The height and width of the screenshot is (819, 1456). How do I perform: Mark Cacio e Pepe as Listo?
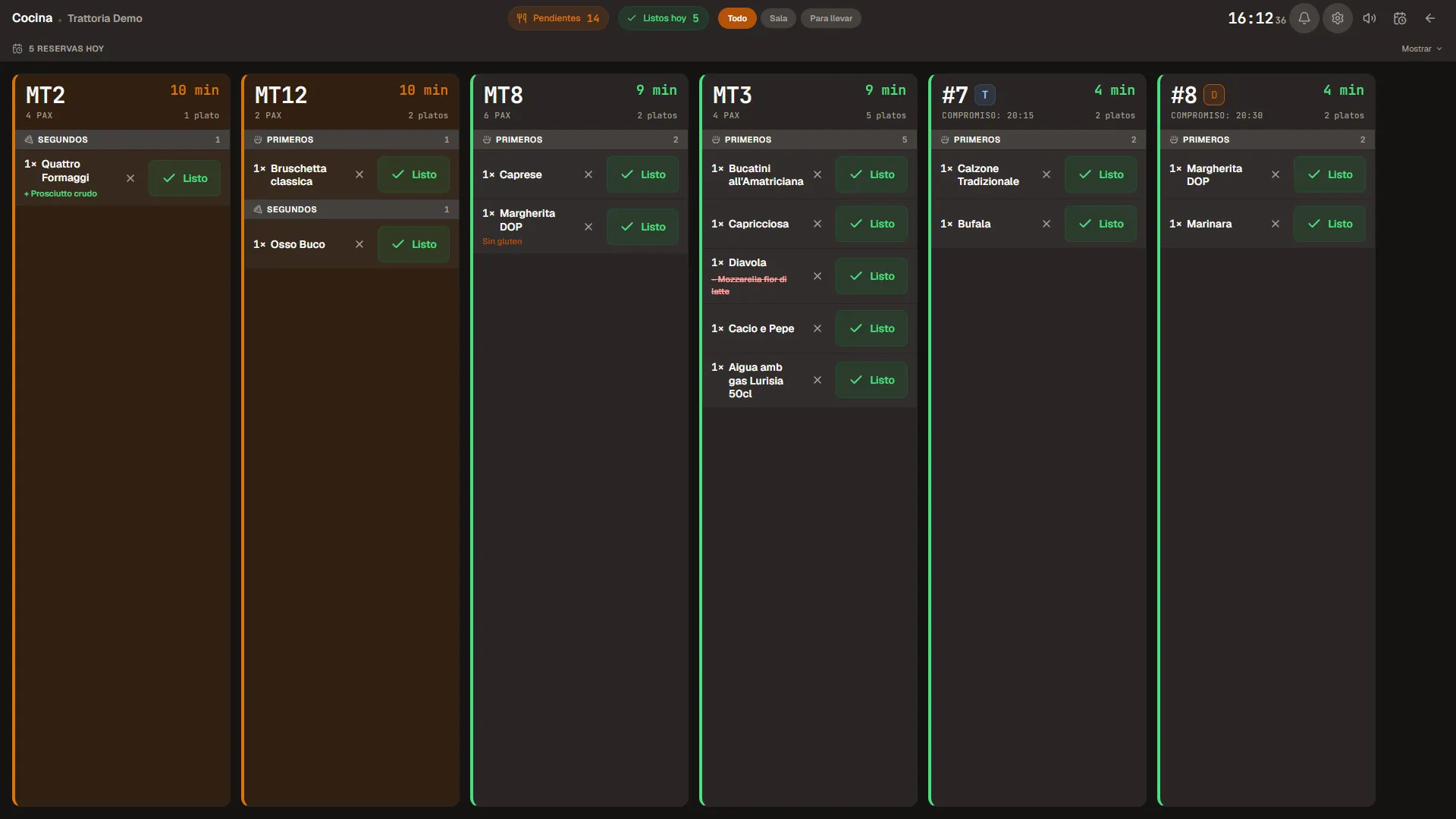872,328
